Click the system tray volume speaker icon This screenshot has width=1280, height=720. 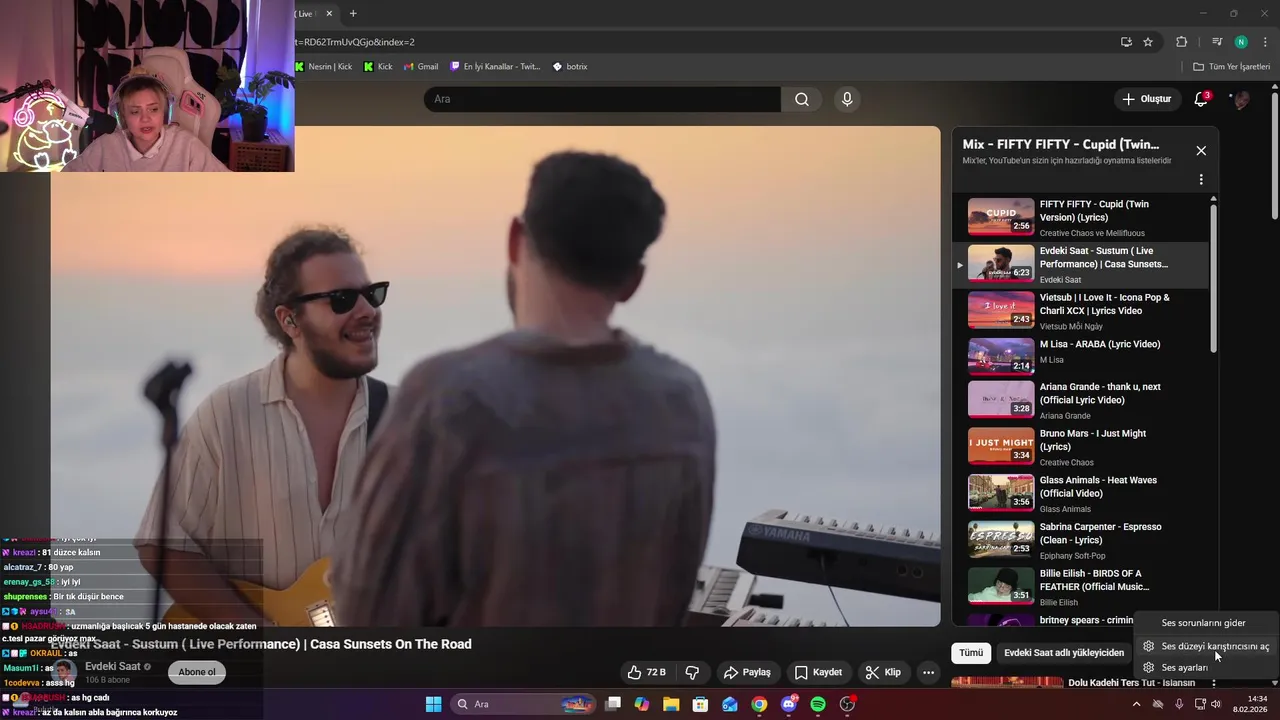(1216, 704)
